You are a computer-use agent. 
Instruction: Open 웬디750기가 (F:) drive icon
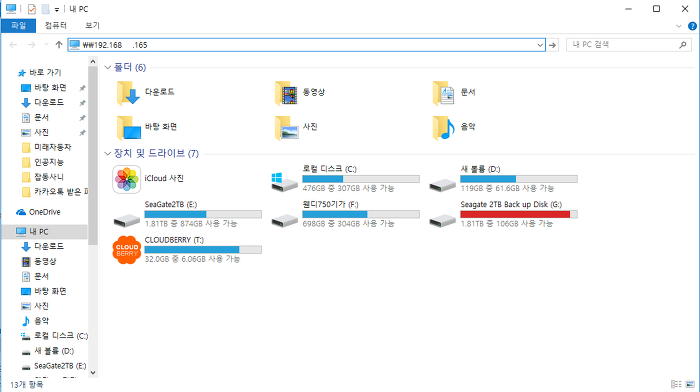[x=284, y=220]
